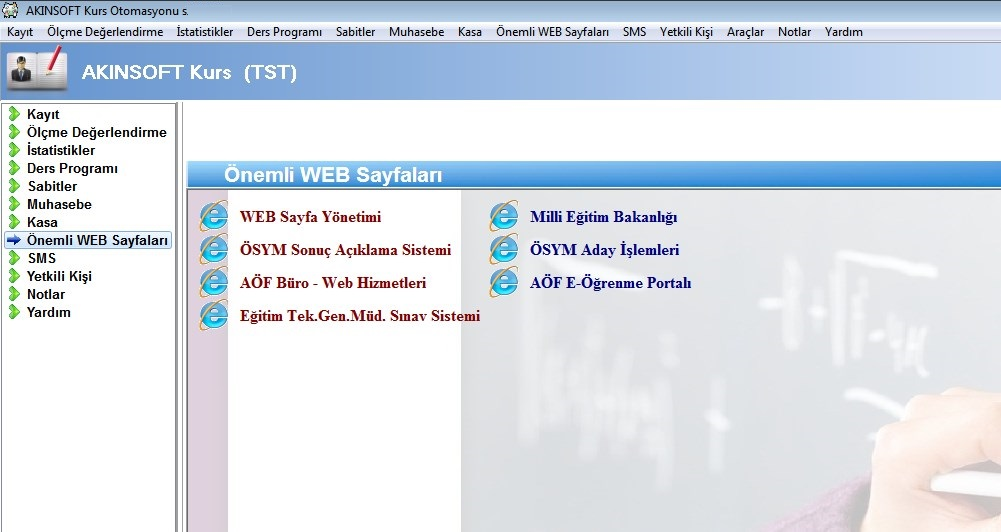Image resolution: width=1001 pixels, height=532 pixels.
Task: Click the browser icon beside Milli Eğitim Bakanlığı
Action: click(504, 217)
